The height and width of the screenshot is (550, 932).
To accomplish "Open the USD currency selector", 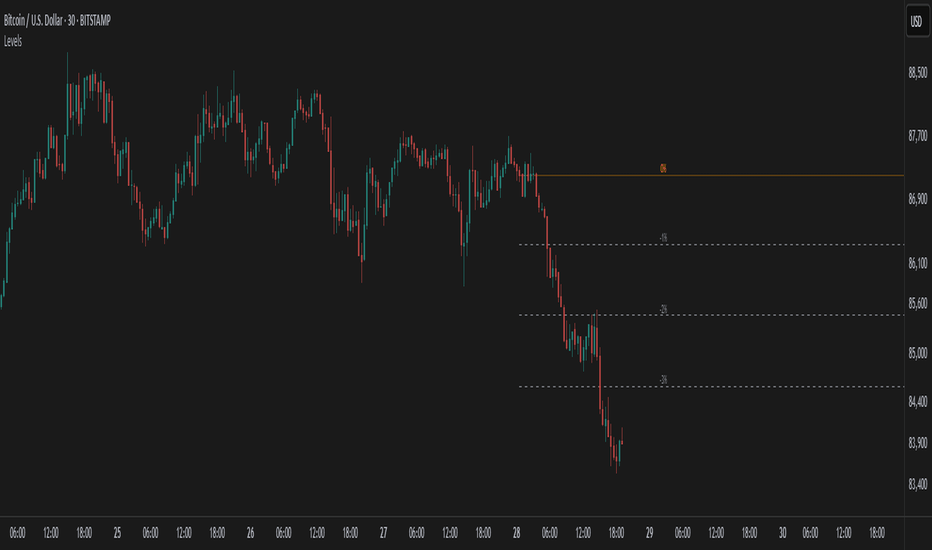I will (917, 23).
